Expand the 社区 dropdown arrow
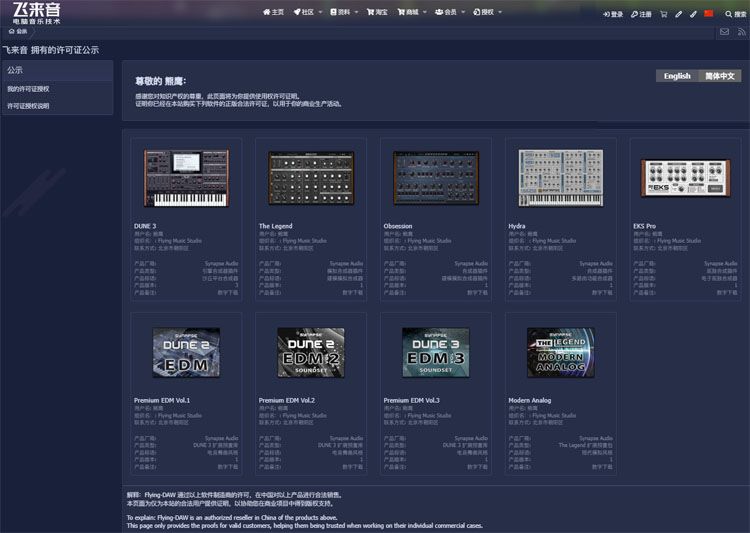 click(x=320, y=12)
